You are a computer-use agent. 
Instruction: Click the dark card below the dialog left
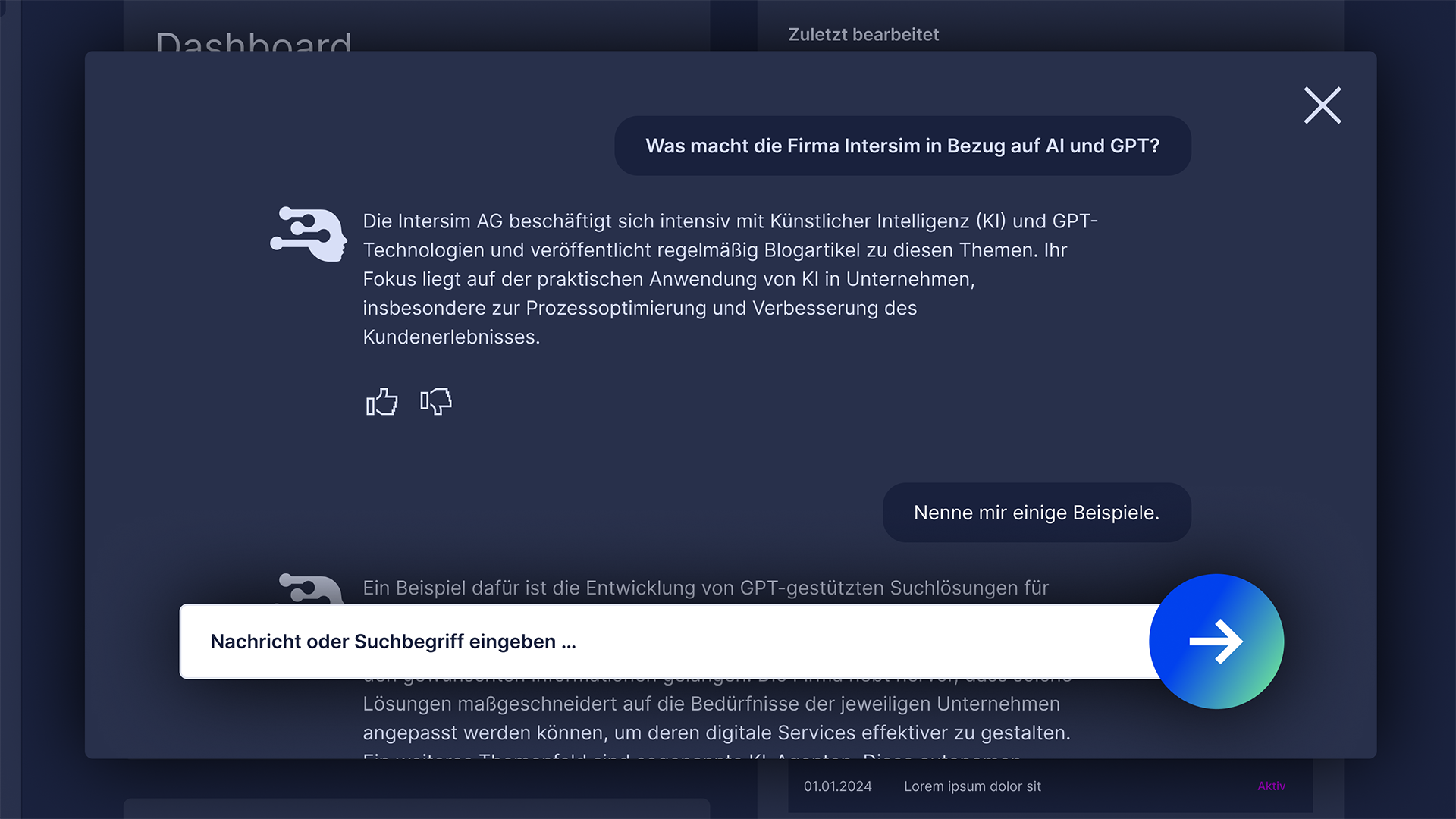(416, 808)
